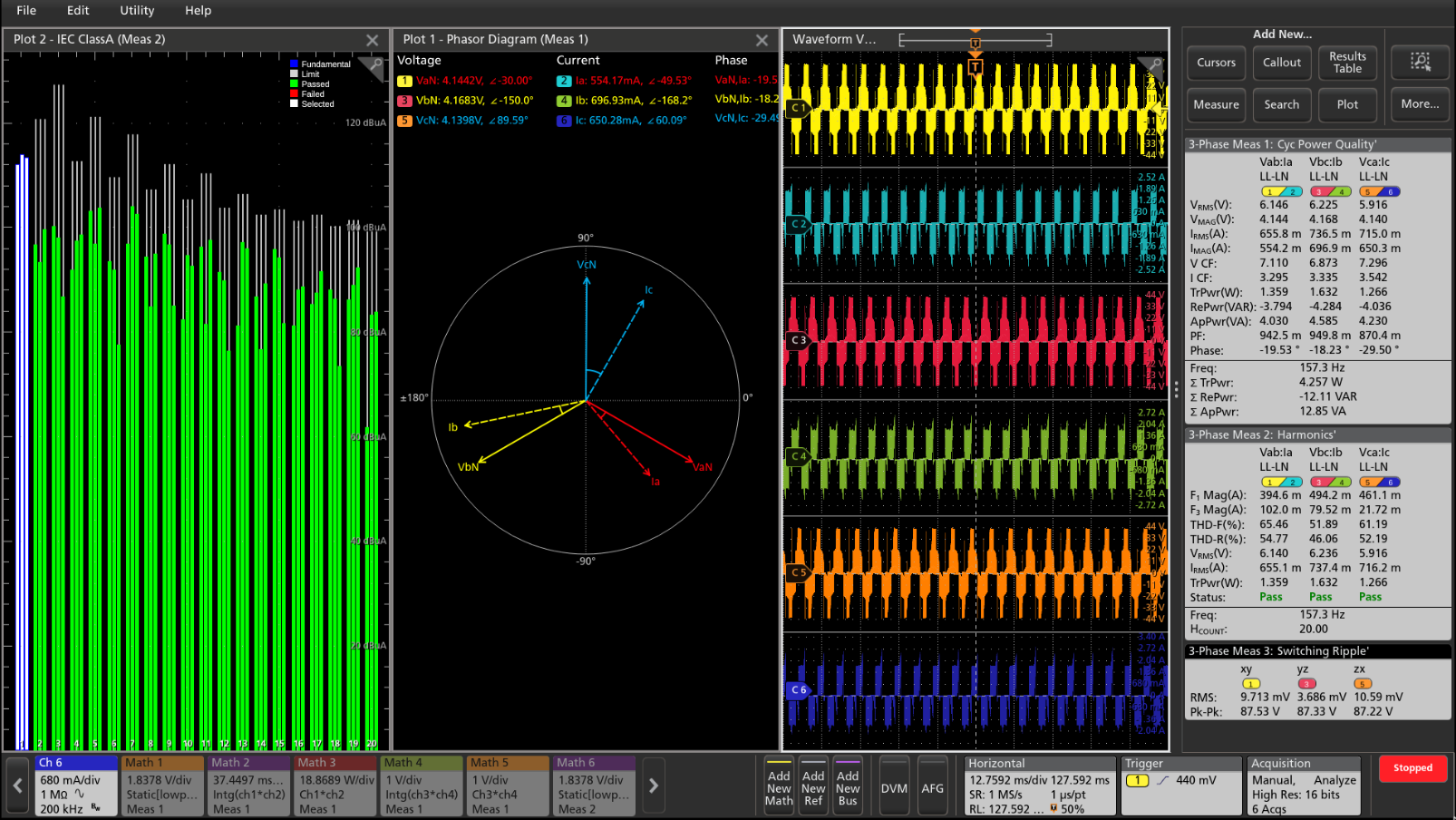Viewport: 1456px width, 820px height.
Task: Open the More... options
Action: click(1419, 104)
